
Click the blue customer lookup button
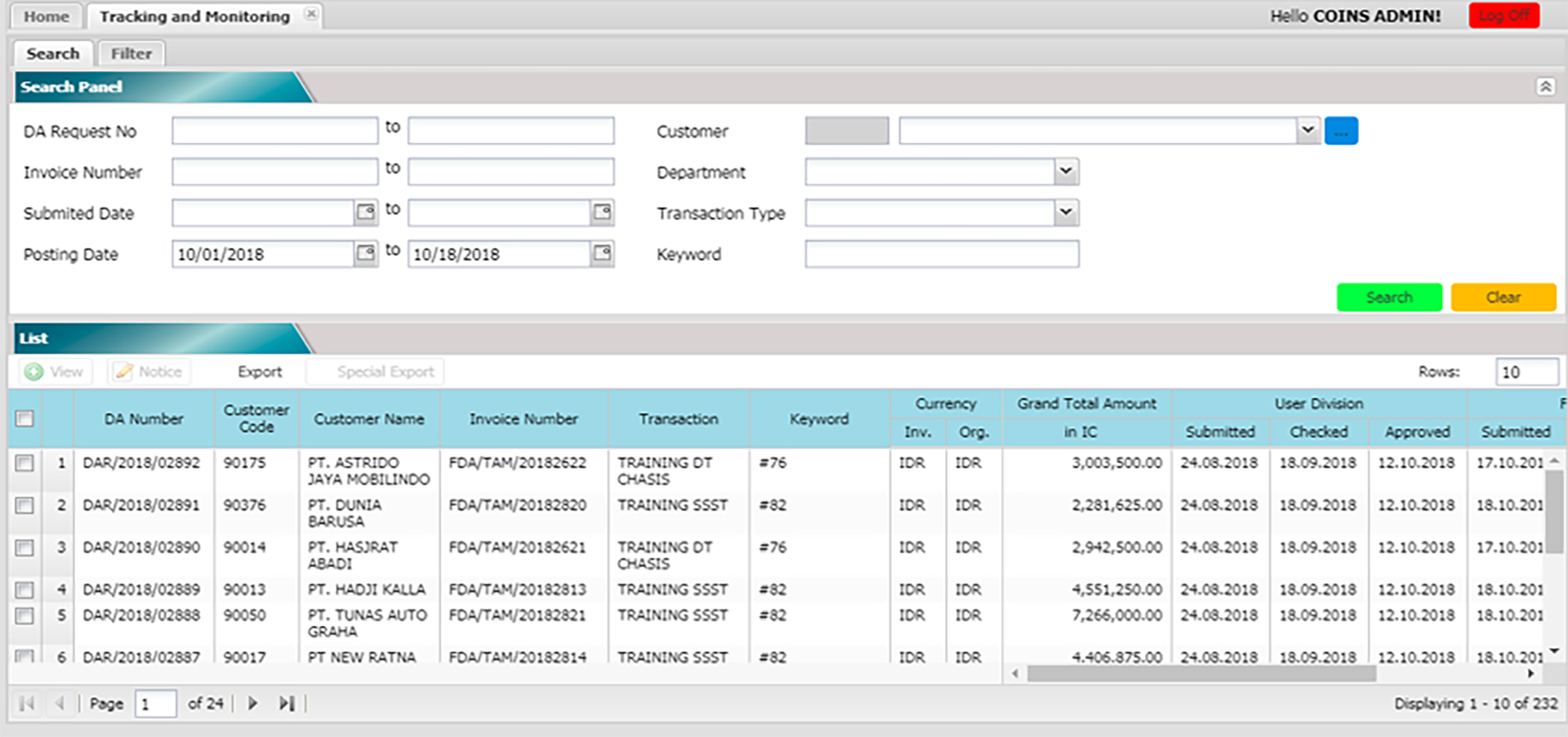click(1340, 131)
